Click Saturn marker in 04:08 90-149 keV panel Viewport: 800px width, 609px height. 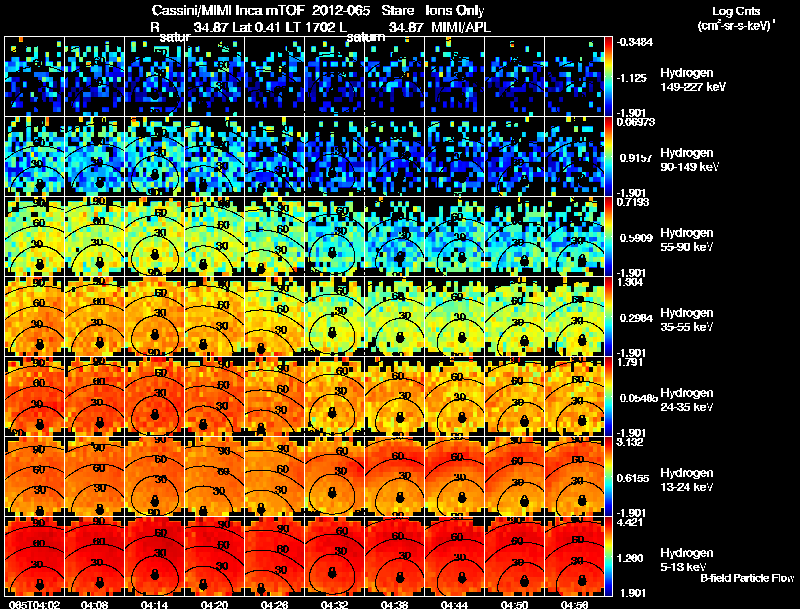(x=100, y=182)
